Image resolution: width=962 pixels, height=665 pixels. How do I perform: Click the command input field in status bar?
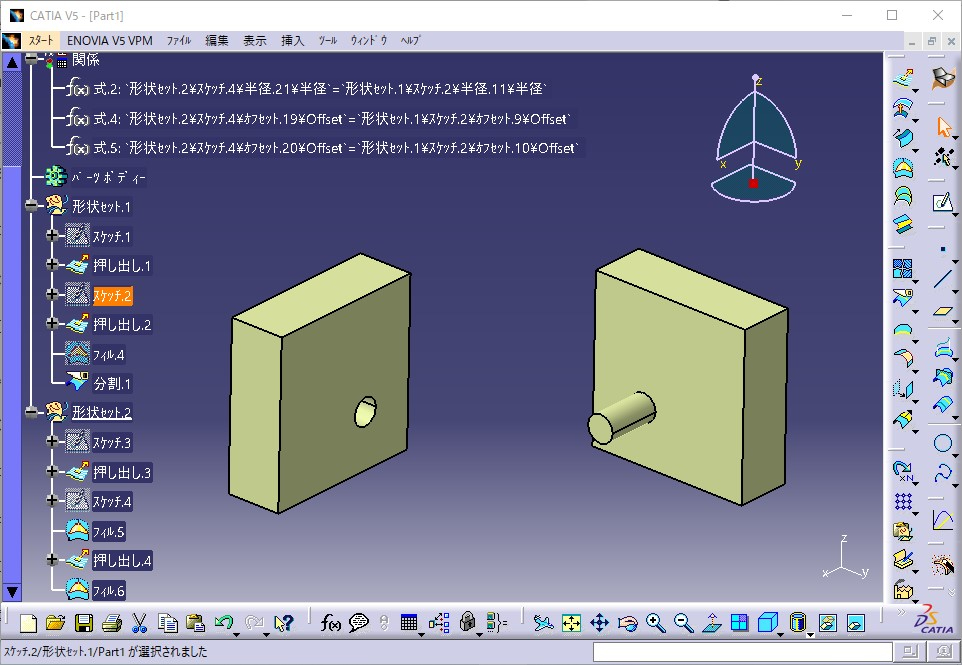coord(738,653)
